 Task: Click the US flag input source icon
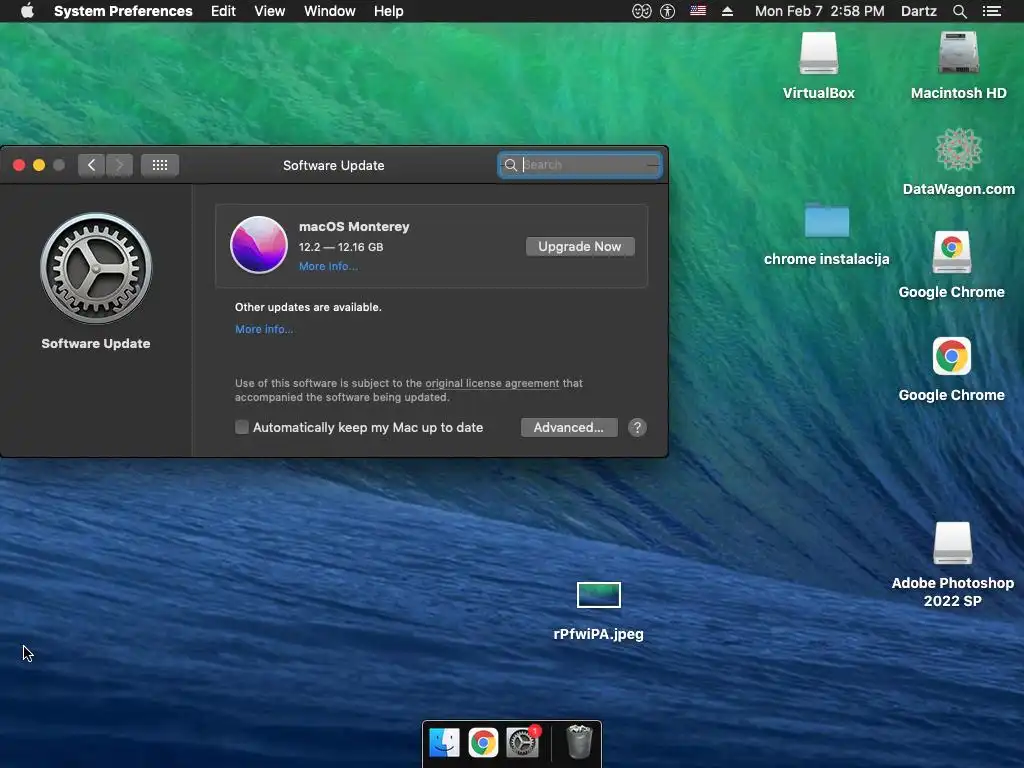pyautogui.click(x=697, y=11)
